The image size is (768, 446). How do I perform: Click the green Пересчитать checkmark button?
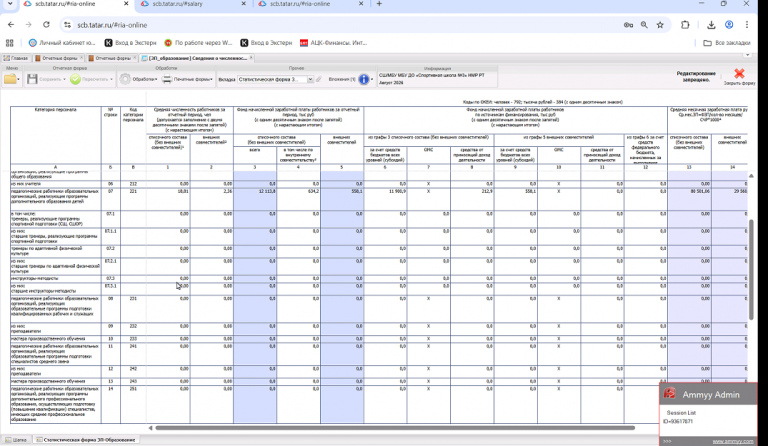(x=75, y=79)
